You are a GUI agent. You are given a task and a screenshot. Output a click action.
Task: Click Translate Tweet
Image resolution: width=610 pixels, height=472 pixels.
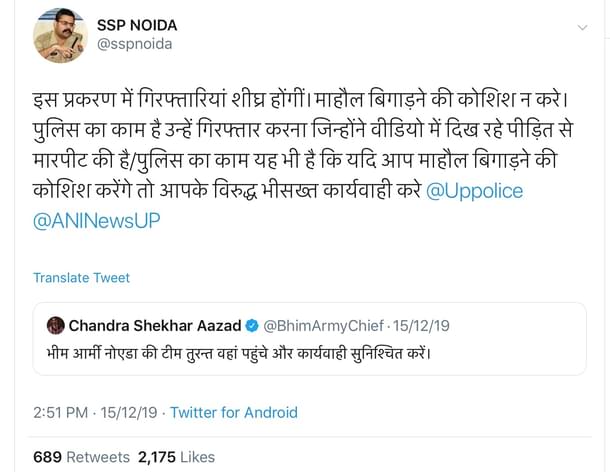click(x=80, y=277)
